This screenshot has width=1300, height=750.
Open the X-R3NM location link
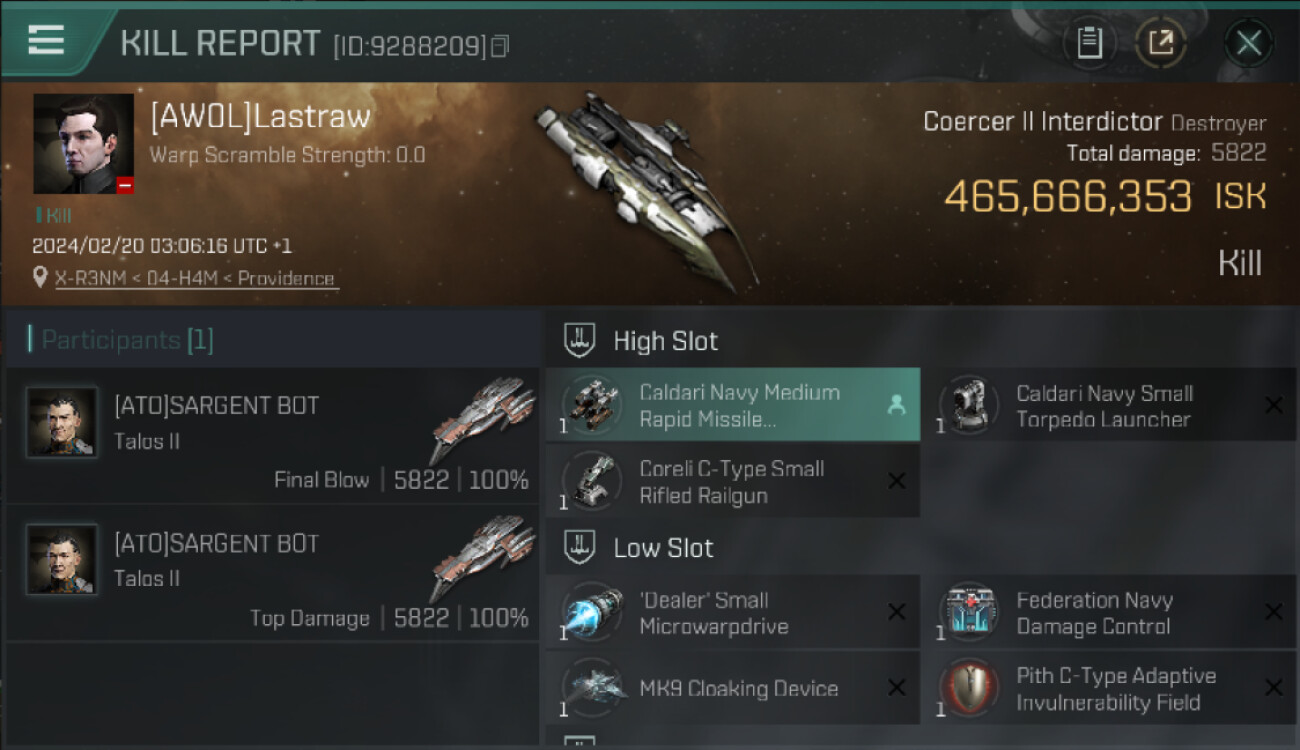(196, 278)
